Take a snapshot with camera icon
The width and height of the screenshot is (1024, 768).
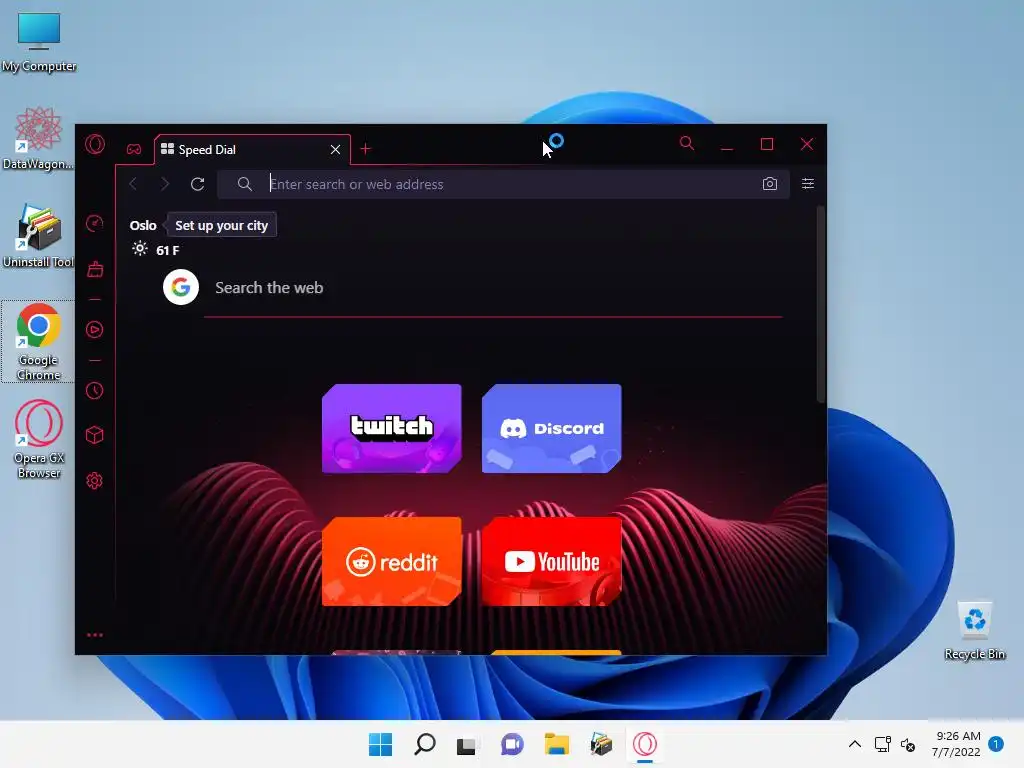click(770, 184)
